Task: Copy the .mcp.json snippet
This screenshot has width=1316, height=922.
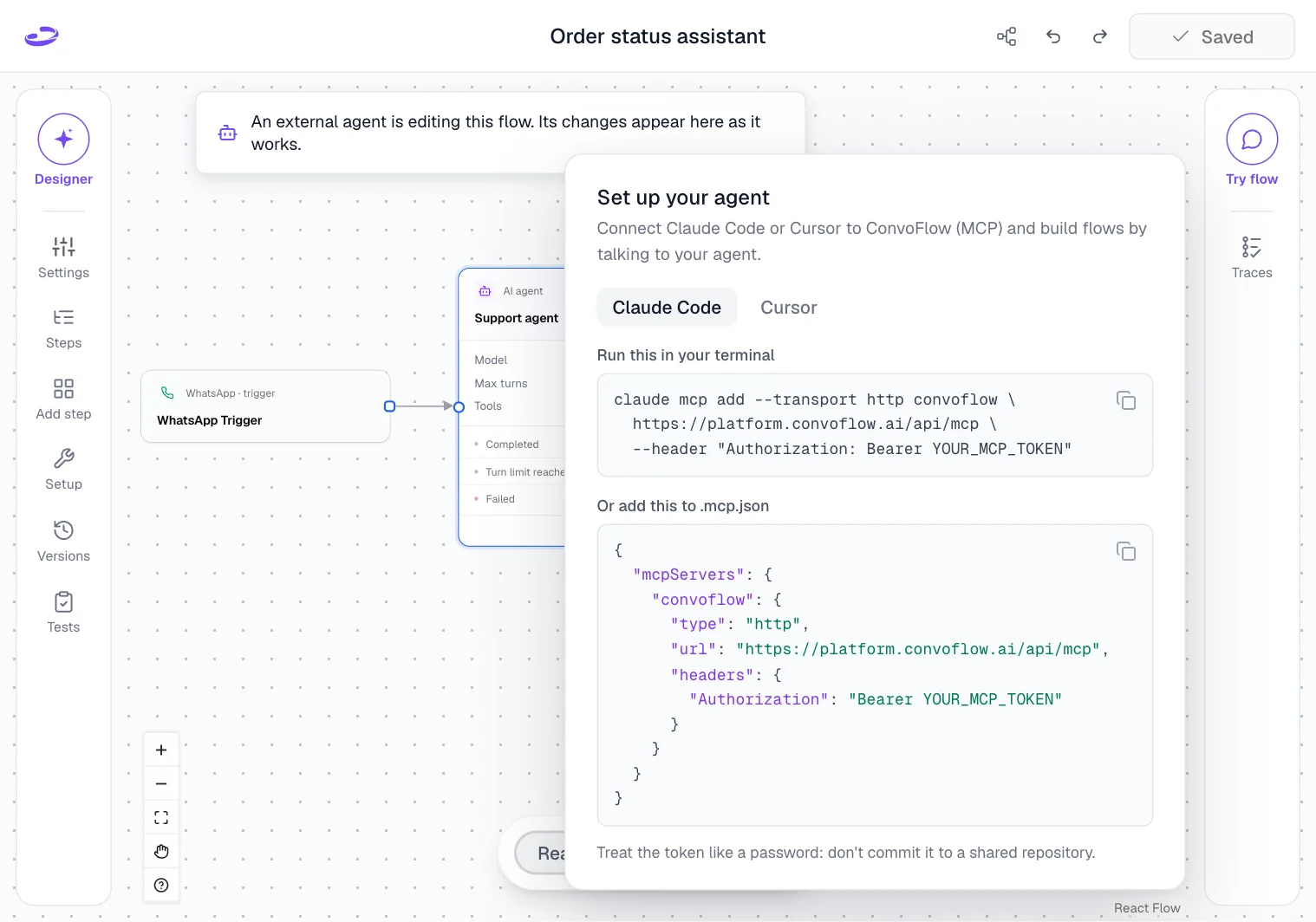Action: 1126,551
